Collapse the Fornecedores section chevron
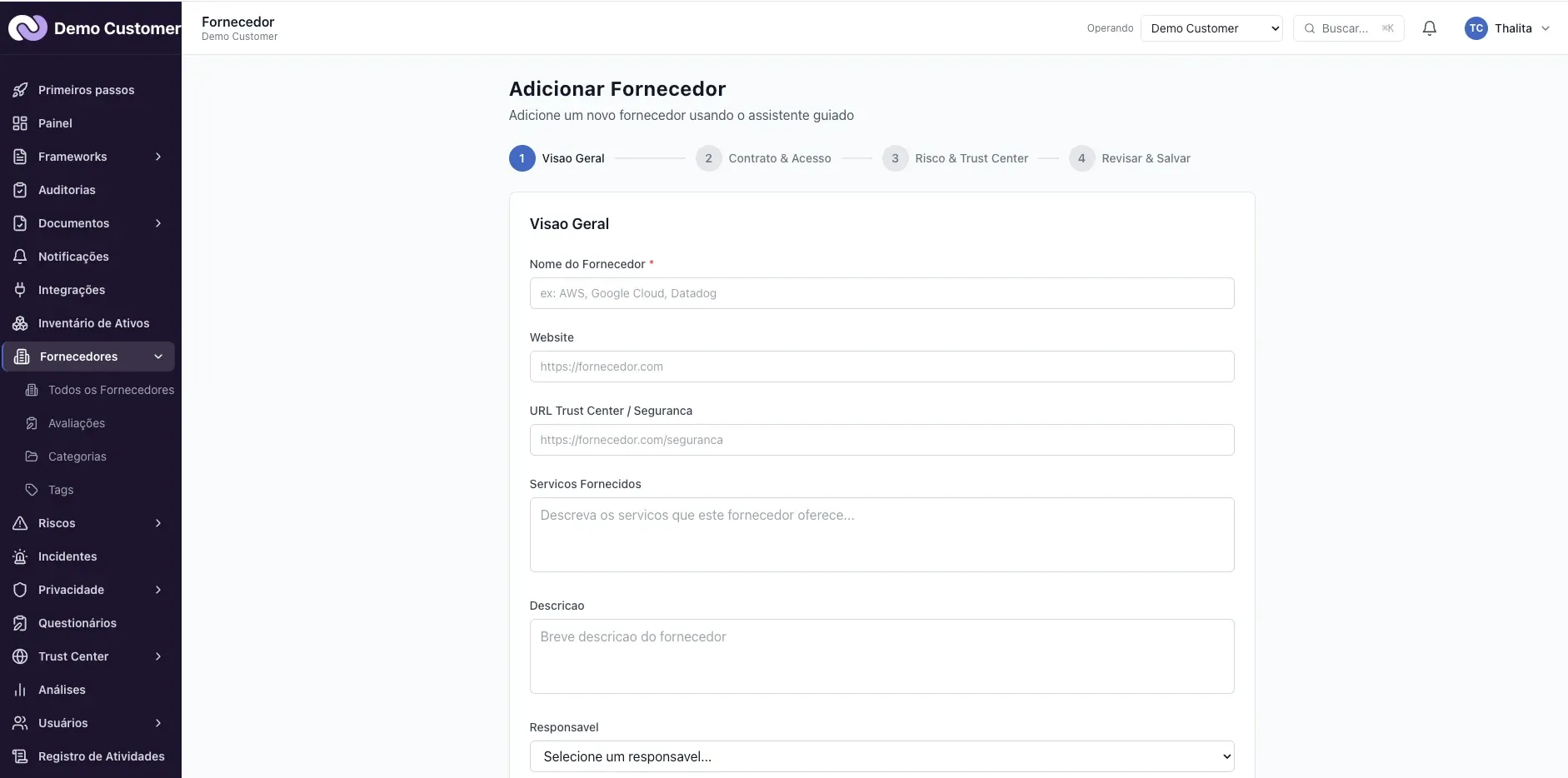 pyautogui.click(x=158, y=357)
